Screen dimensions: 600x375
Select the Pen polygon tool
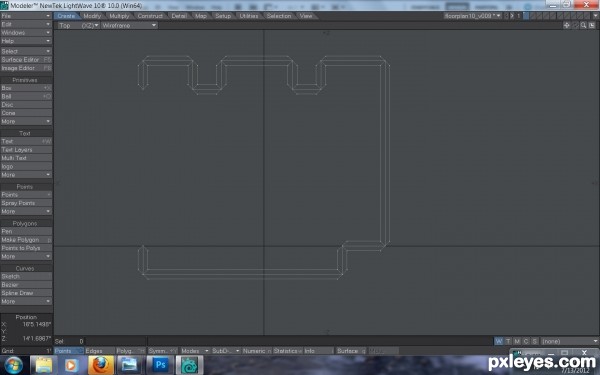(26, 231)
